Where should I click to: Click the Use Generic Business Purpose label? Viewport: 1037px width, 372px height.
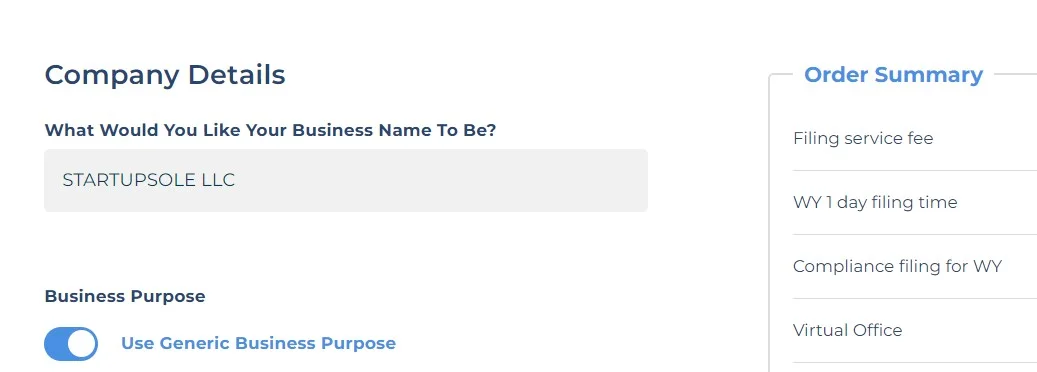[x=259, y=343]
